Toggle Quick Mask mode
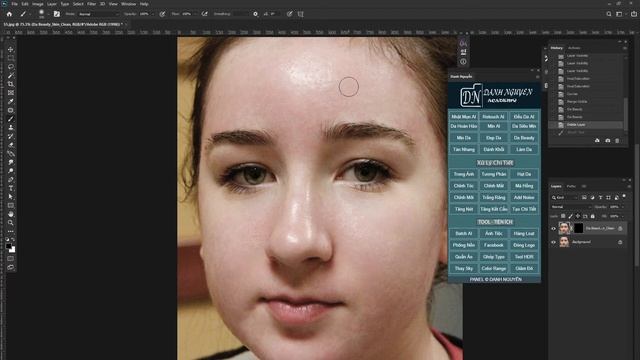Viewport: 640px width, 360px height. pyautogui.click(x=11, y=258)
